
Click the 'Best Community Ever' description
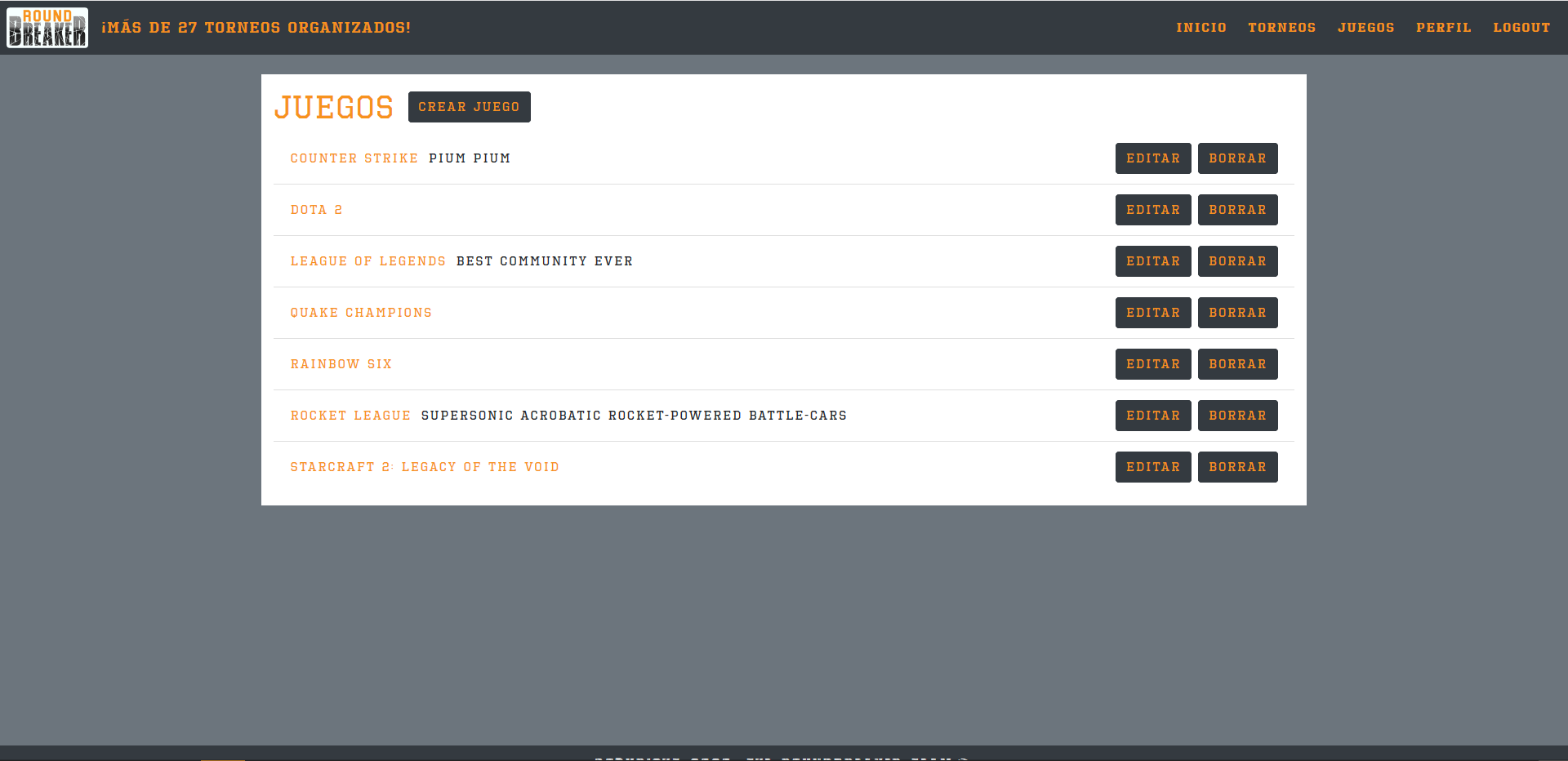545,261
